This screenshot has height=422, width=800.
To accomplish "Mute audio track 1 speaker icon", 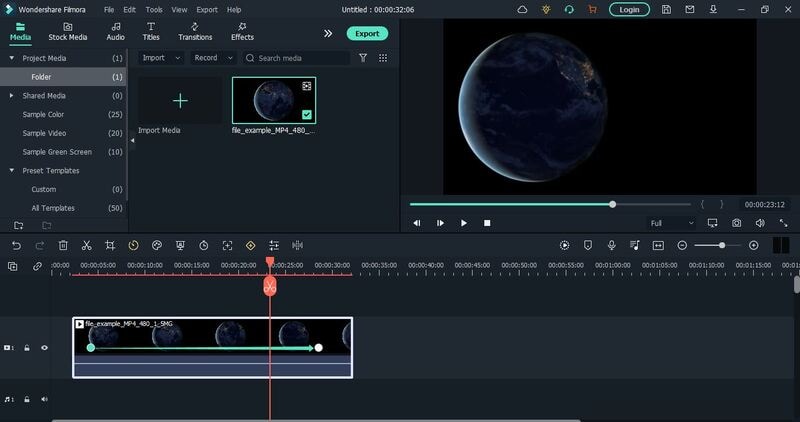I will (x=44, y=400).
